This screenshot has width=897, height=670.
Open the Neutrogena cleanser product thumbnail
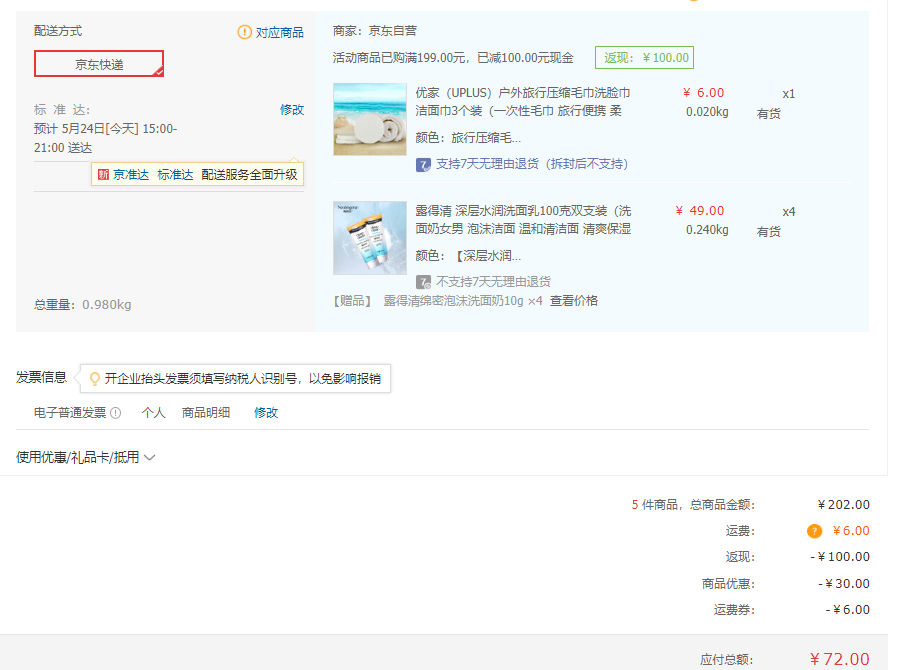pyautogui.click(x=370, y=237)
